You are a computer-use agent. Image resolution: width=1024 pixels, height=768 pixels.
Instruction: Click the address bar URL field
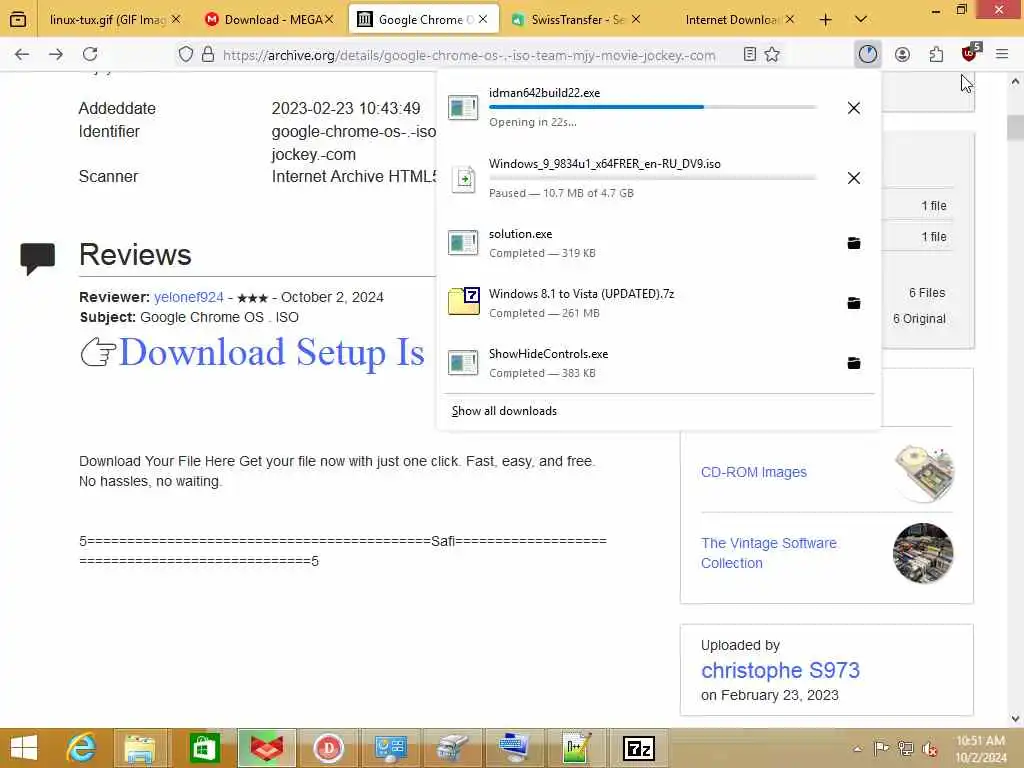(x=469, y=55)
